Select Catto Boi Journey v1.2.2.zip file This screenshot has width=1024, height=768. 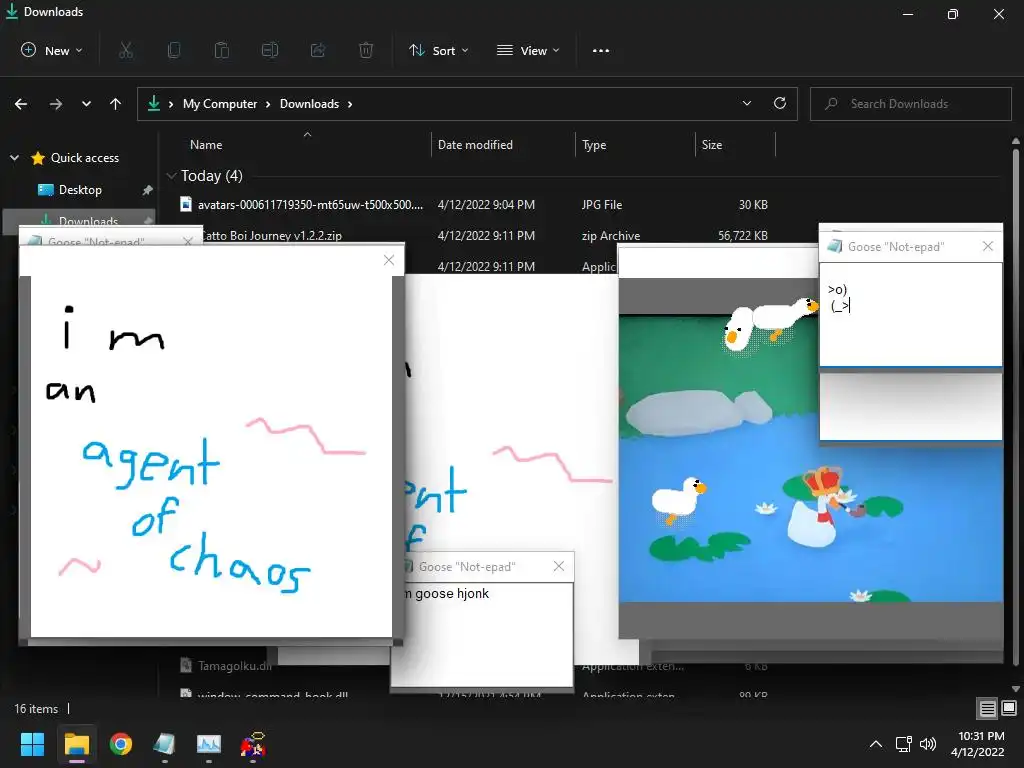(270, 236)
